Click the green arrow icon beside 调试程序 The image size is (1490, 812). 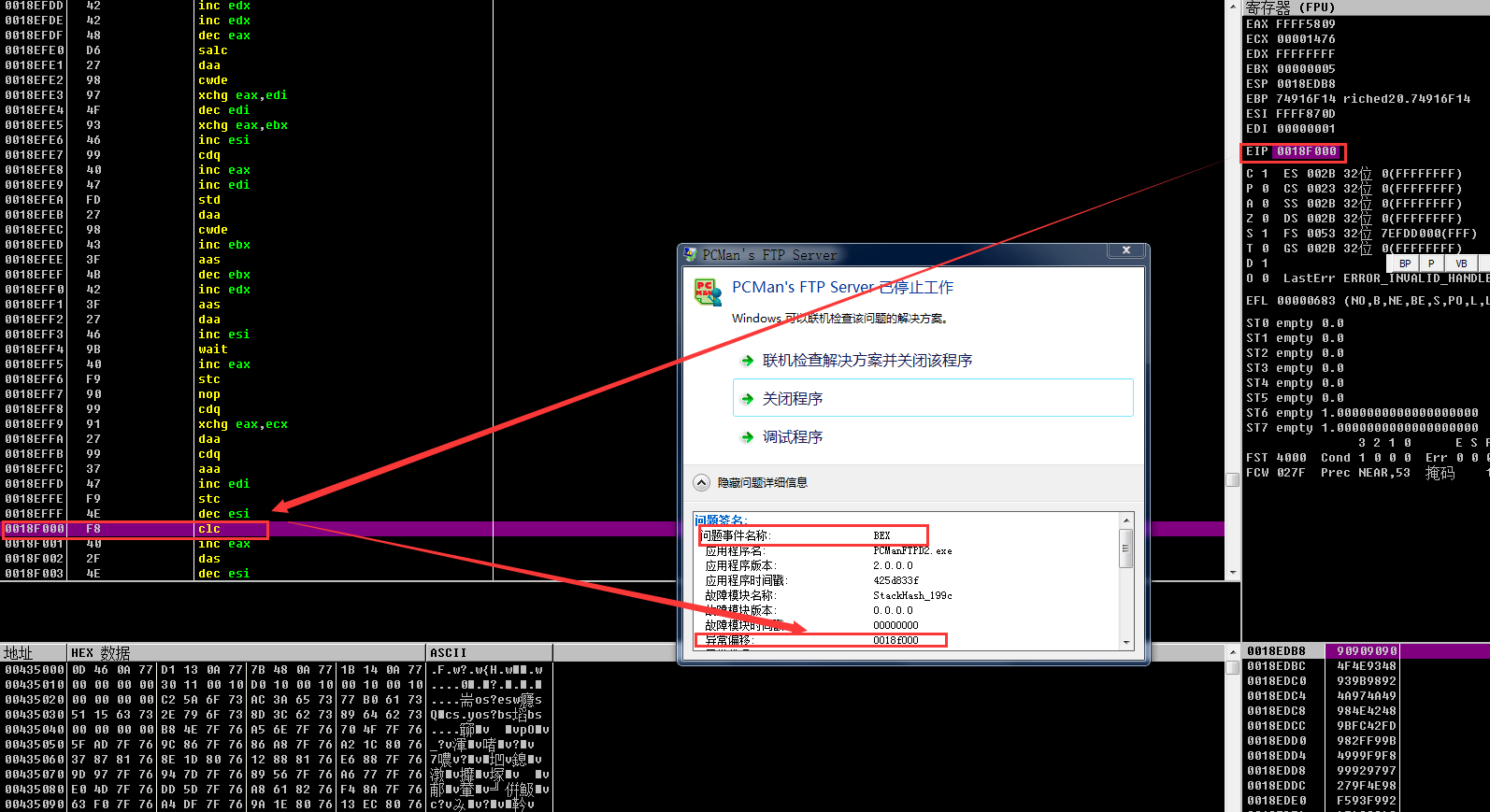pos(747,437)
